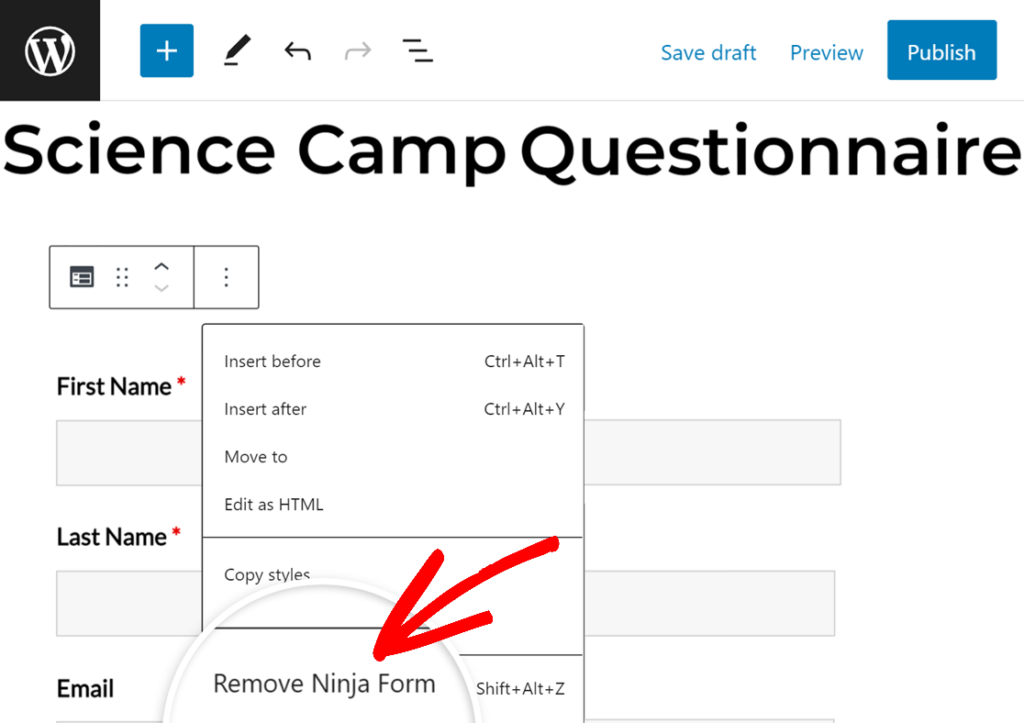Move the block down with the chevron
Image resolution: width=1024 pixels, height=723 pixels.
161,287
